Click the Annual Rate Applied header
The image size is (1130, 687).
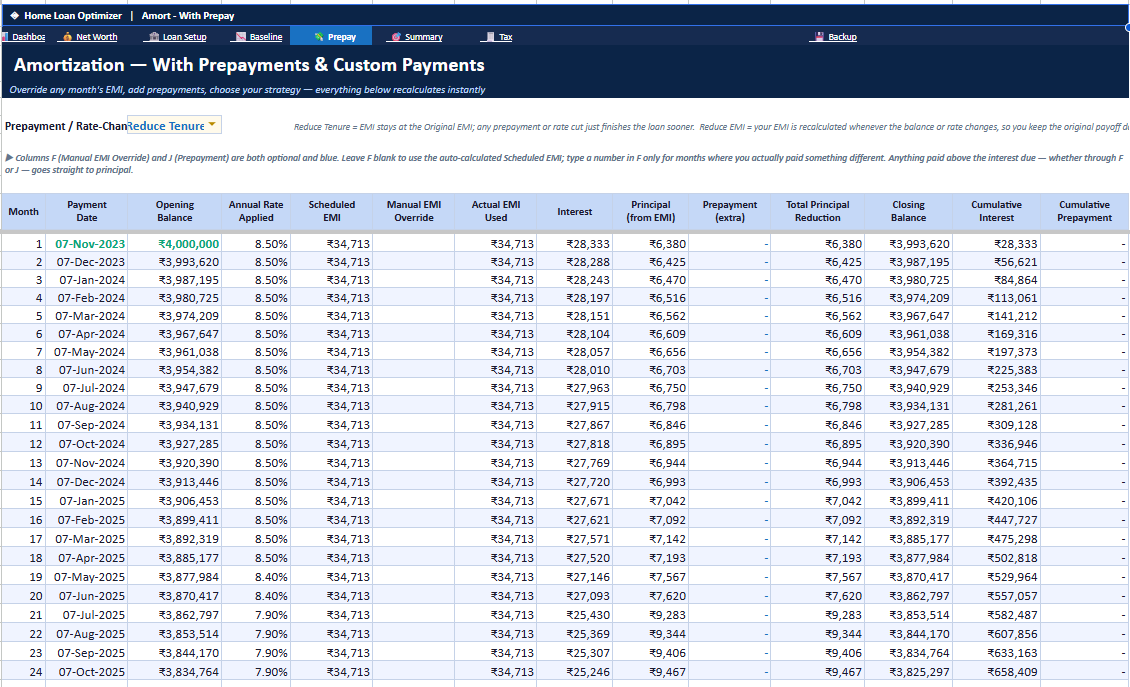click(256, 212)
